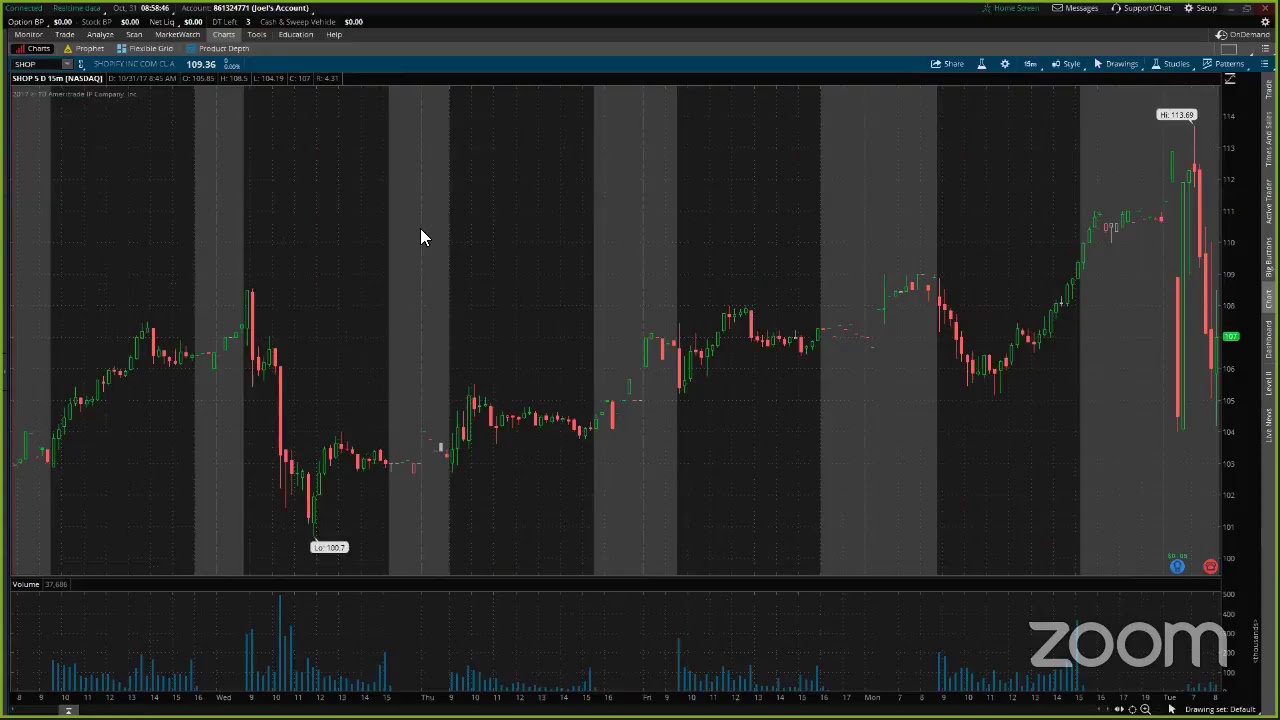
Task: Click the green 107 price axis marker
Action: coord(1231,337)
